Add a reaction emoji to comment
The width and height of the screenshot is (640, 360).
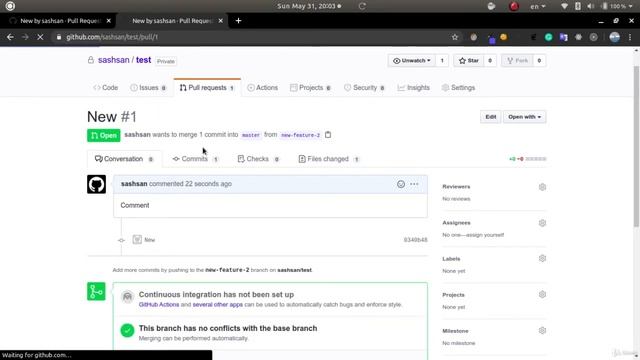401,184
